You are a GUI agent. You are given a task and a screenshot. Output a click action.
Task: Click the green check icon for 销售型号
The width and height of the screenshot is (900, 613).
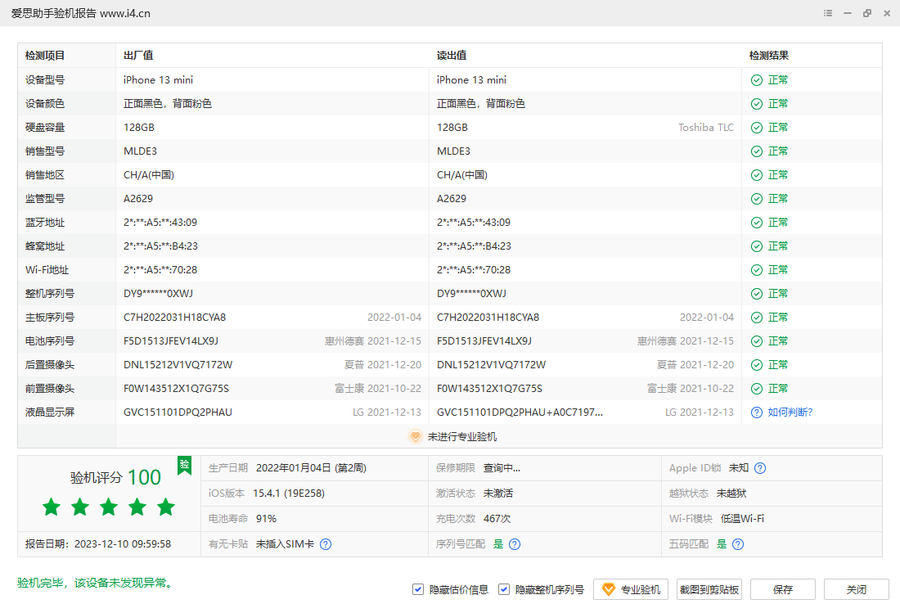click(x=757, y=152)
